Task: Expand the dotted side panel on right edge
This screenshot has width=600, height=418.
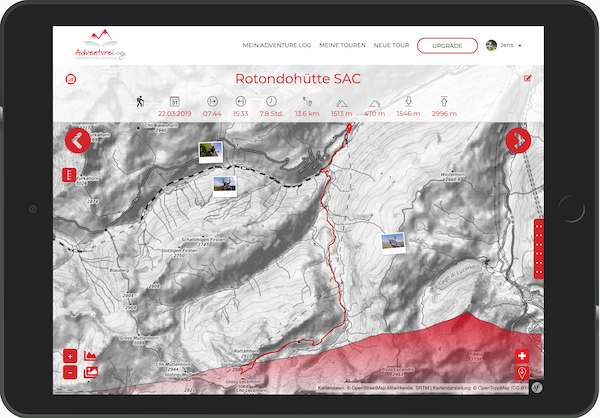Action: tap(538, 248)
